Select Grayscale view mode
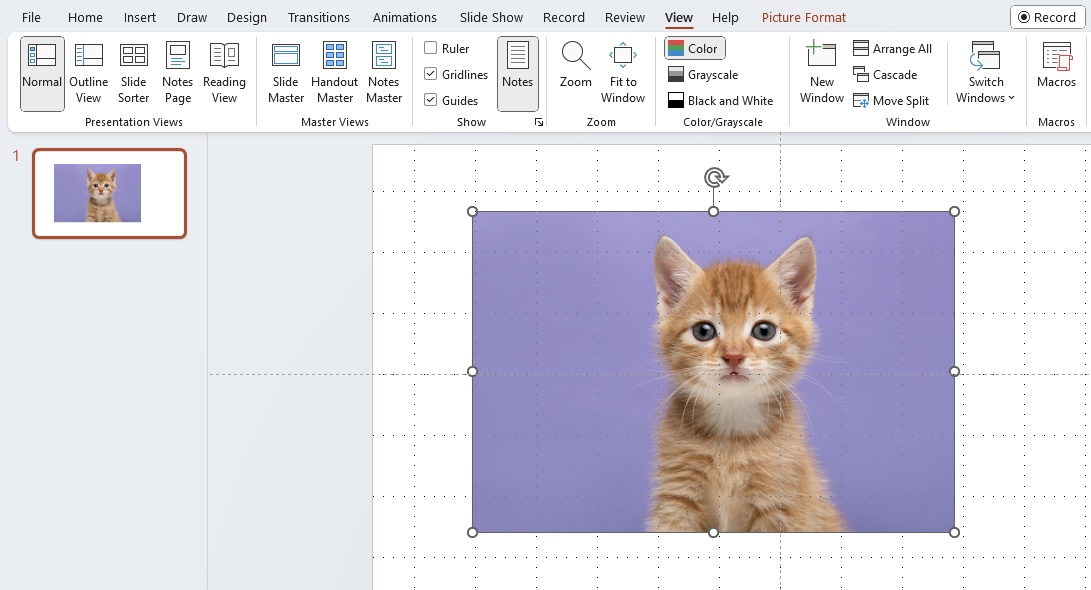This screenshot has height=590, width=1091. click(703, 74)
